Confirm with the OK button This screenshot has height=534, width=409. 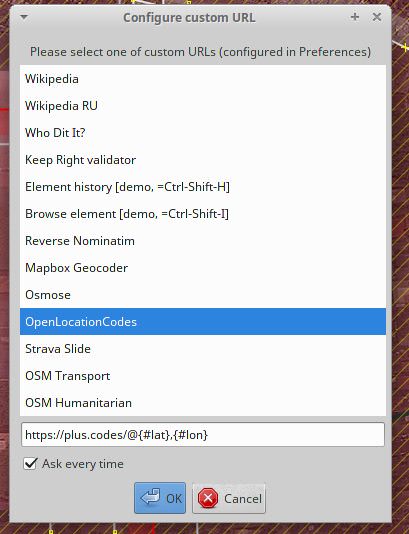(160, 498)
